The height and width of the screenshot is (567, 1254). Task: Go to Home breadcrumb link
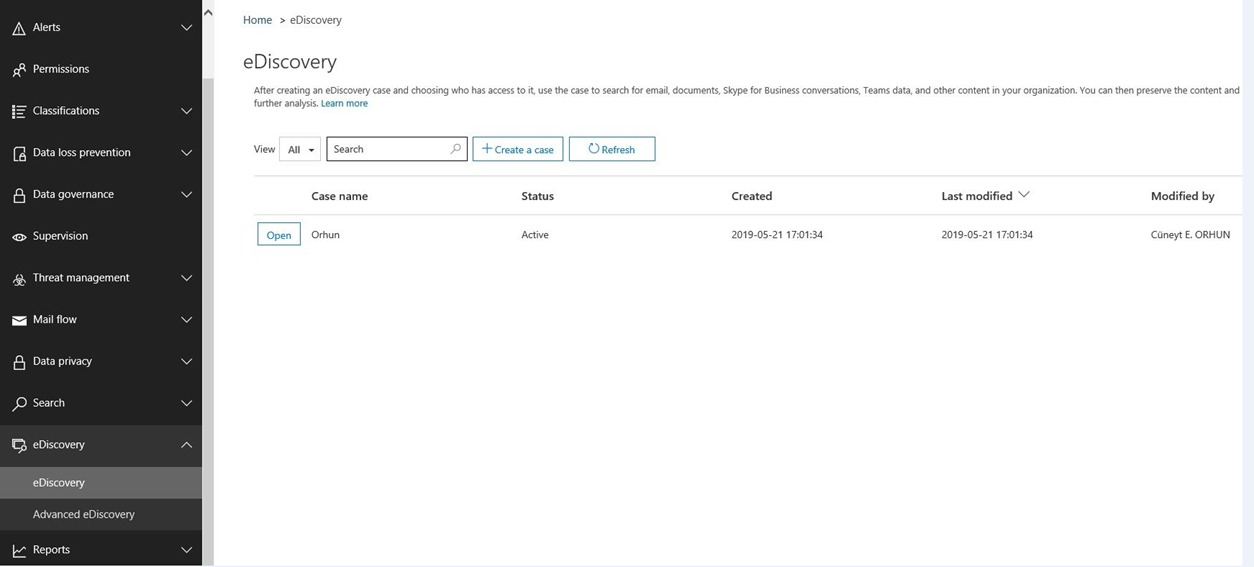tap(257, 20)
